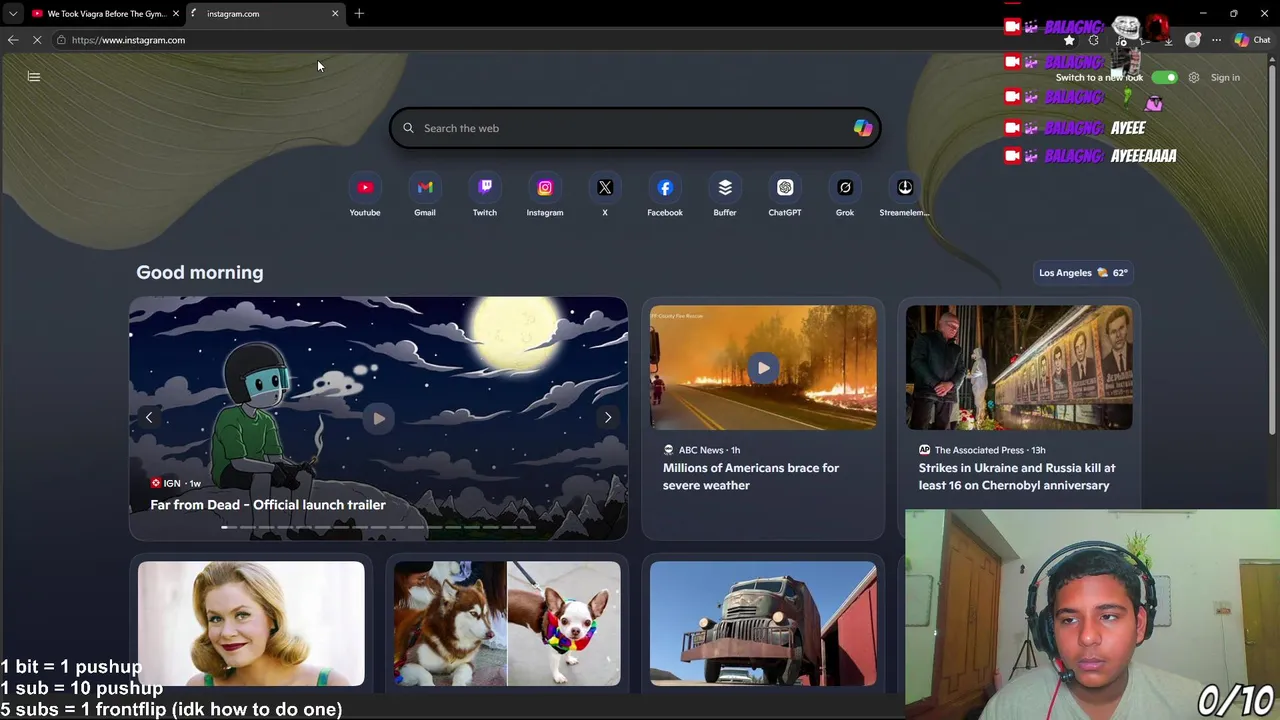Open browser Settings and more ellipsis

[x=1216, y=40]
